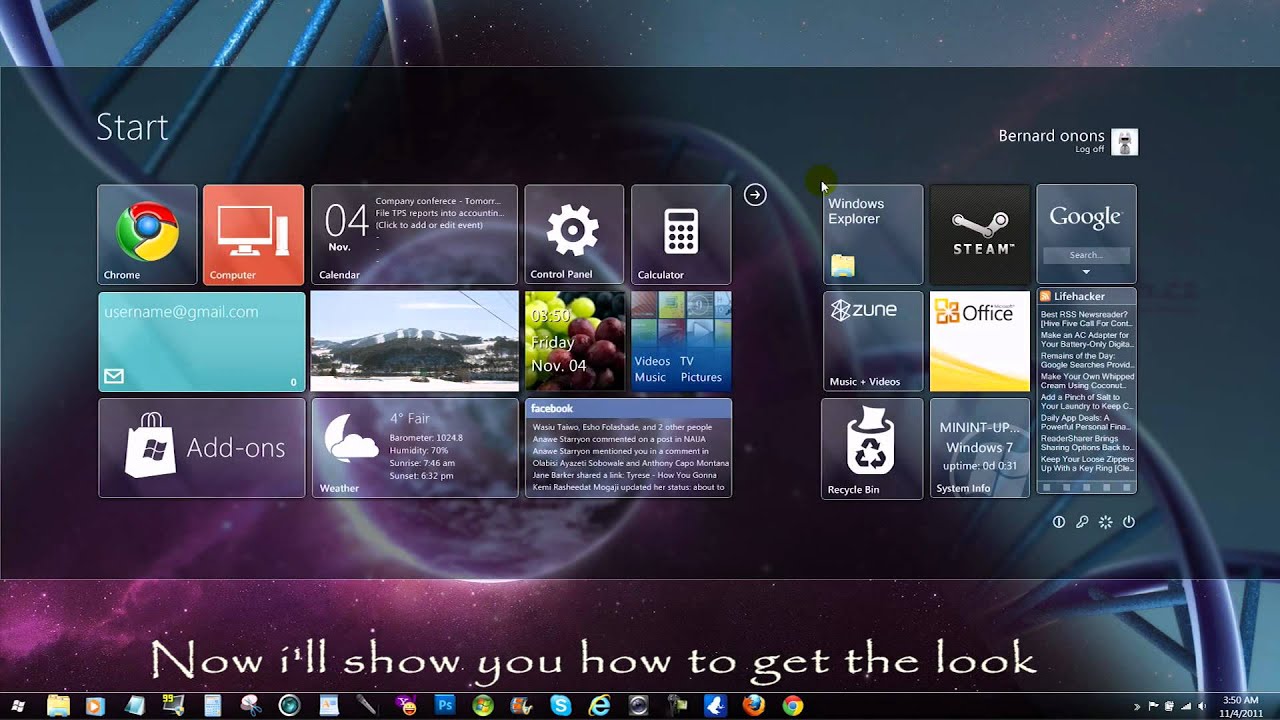Open the Add-ons store tile
The image size is (1280, 720).
point(201,448)
